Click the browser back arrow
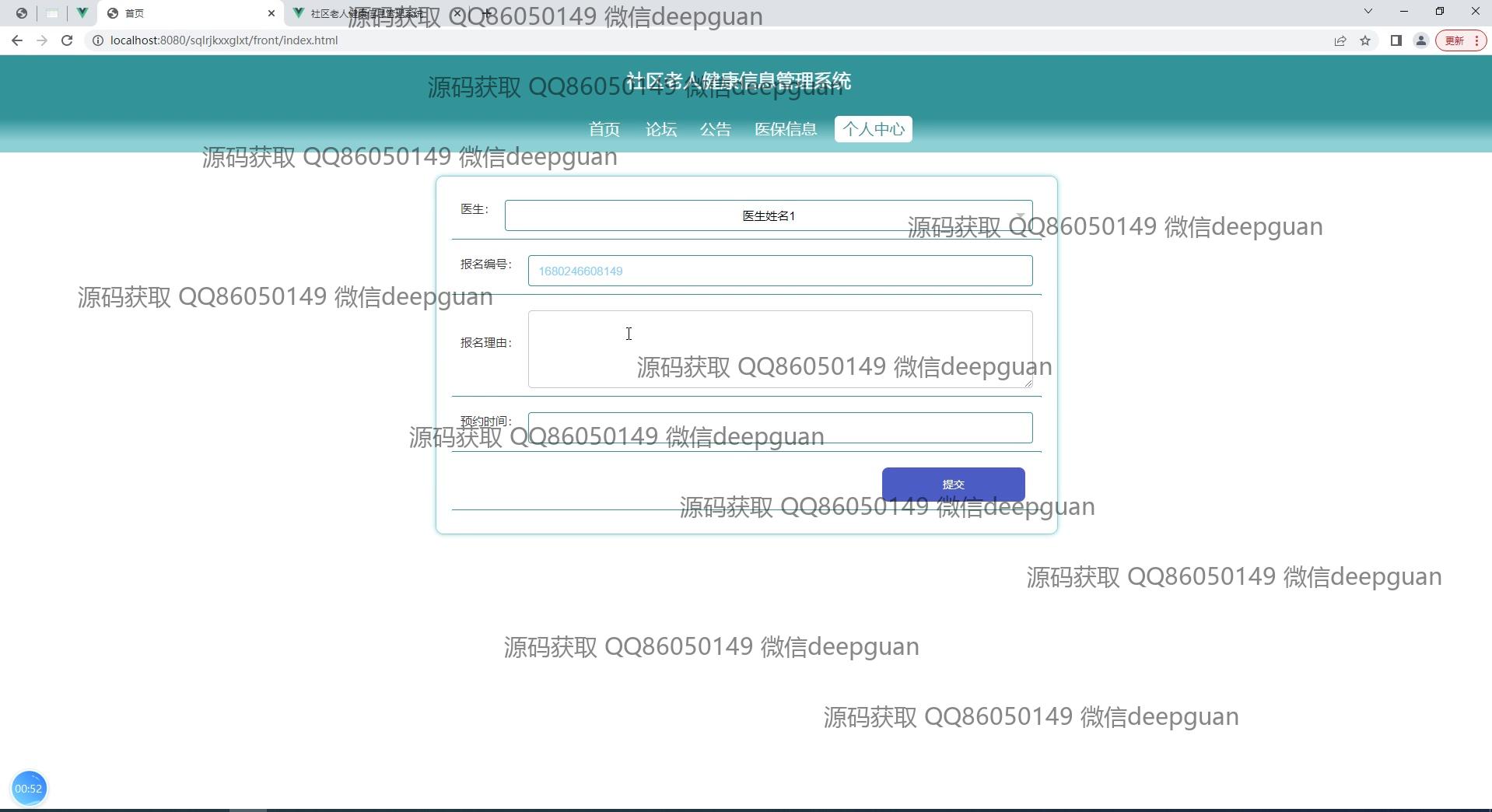1492x812 pixels. click(17, 40)
